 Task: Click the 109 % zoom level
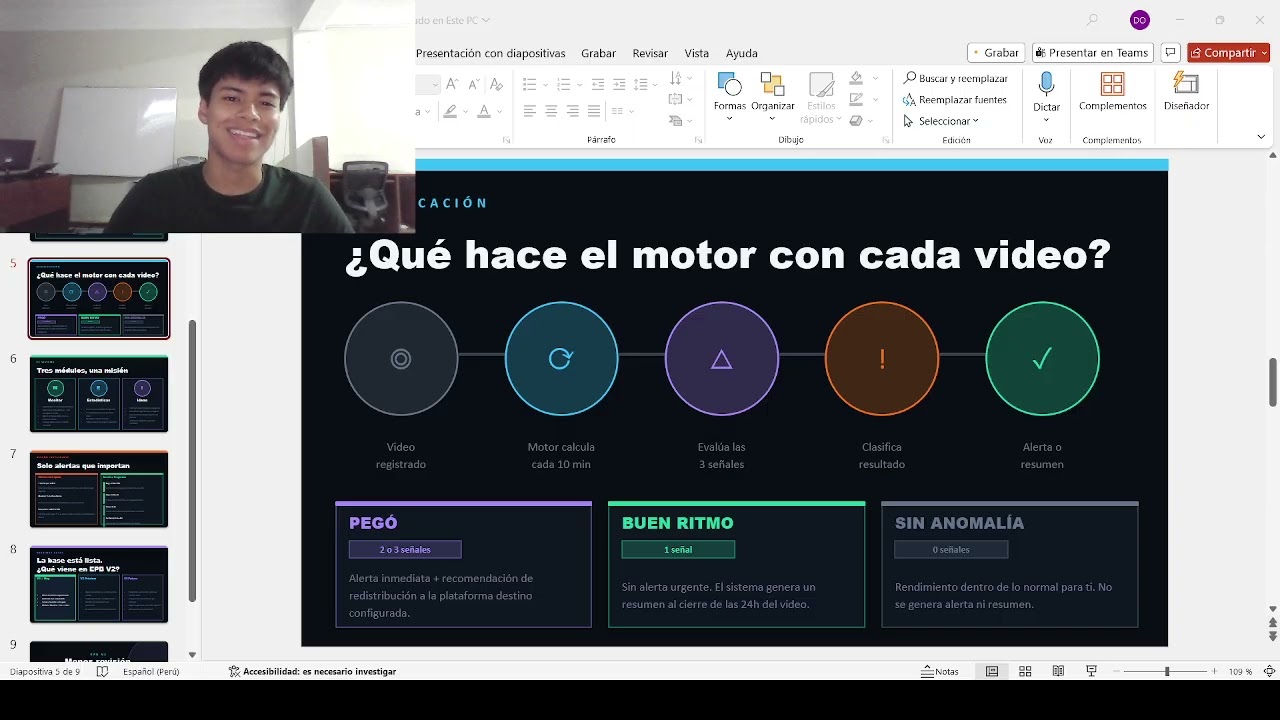[x=1240, y=672]
